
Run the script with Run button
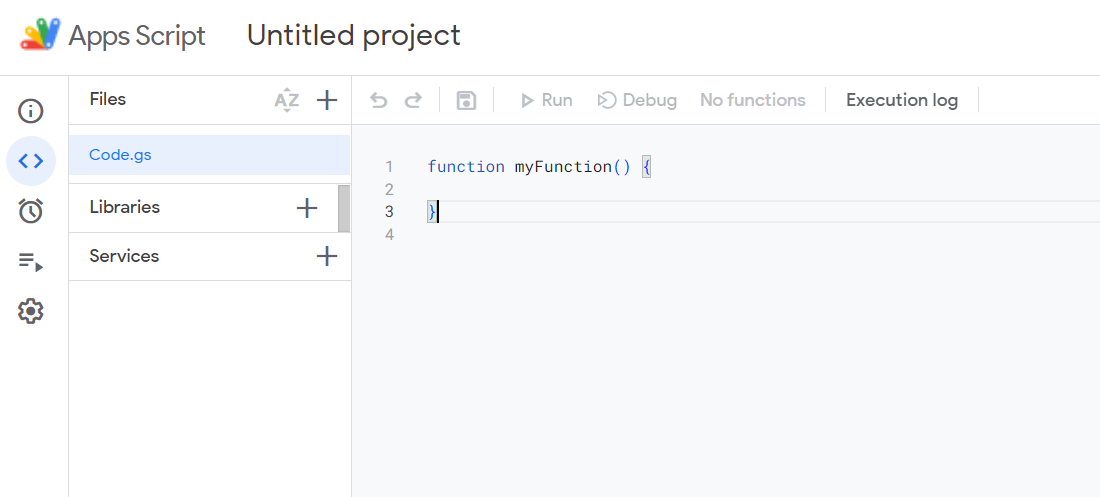coord(546,100)
